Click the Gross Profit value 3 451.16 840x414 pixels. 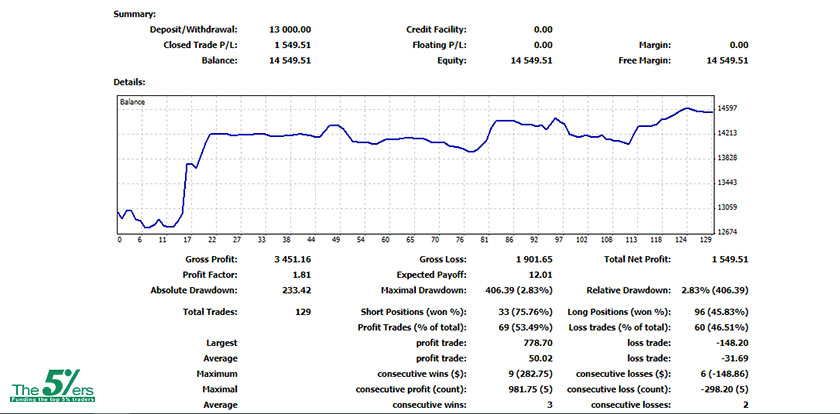point(292,259)
